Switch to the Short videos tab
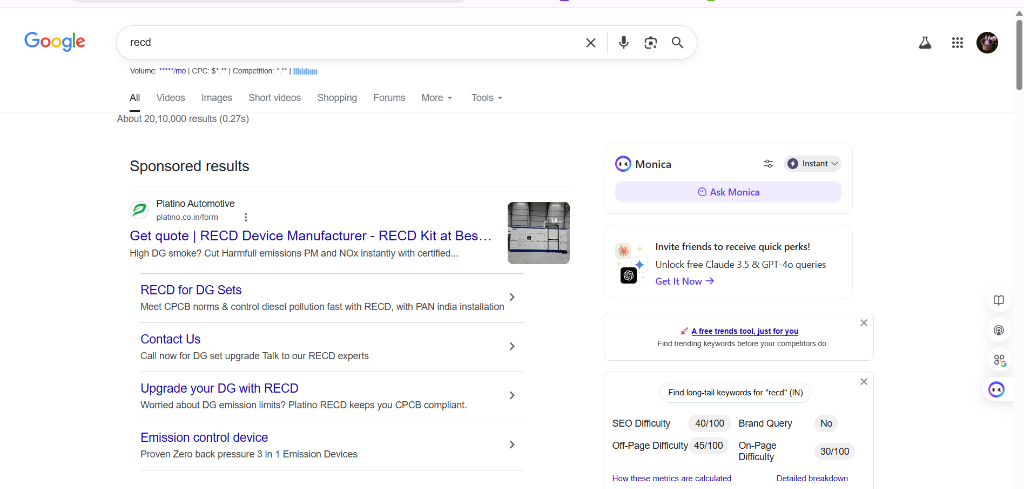This screenshot has width=1024, height=489. [274, 98]
